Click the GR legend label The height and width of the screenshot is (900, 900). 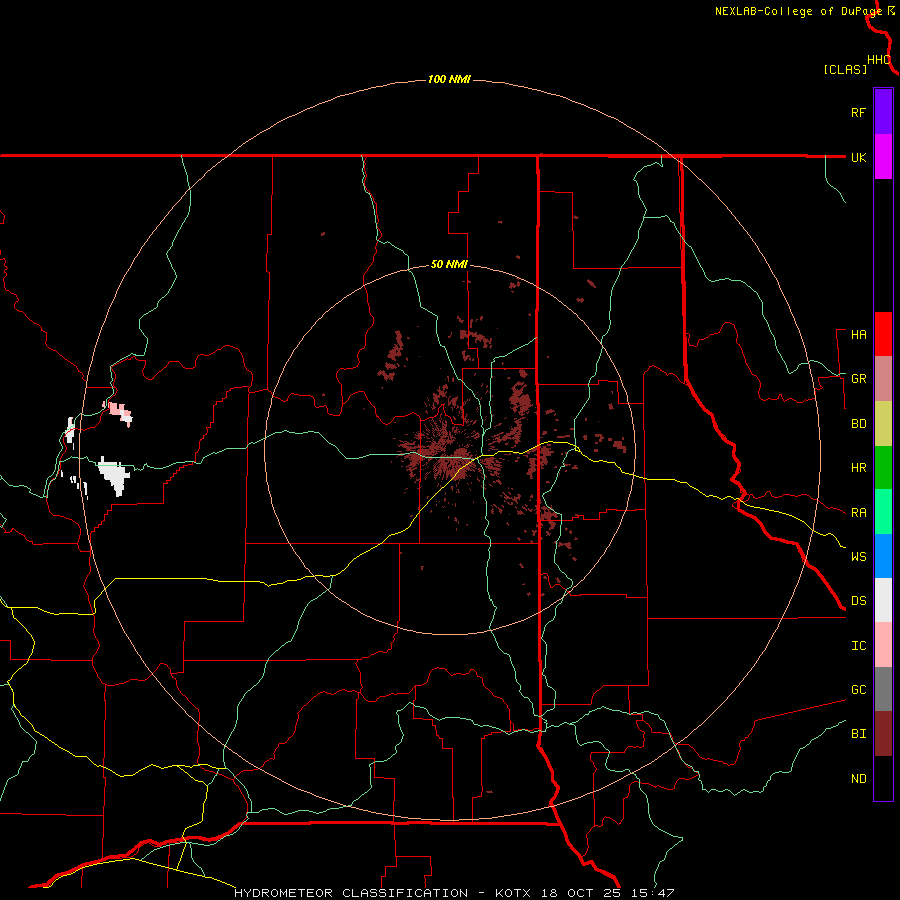(x=858, y=379)
